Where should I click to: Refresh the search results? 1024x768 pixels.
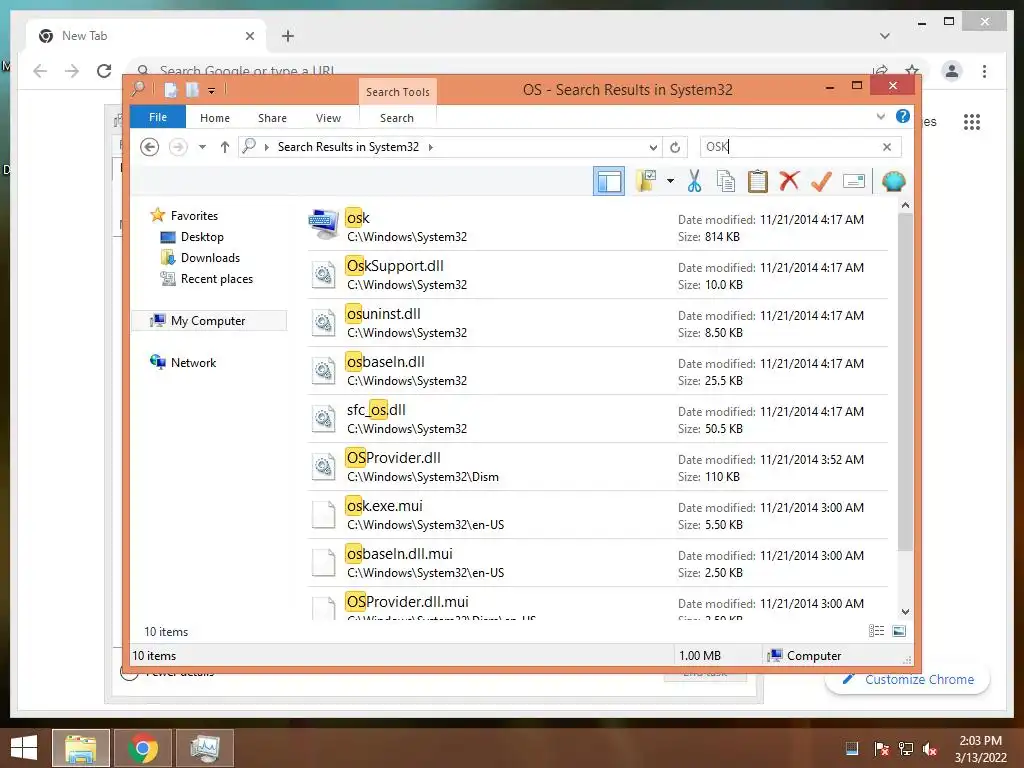coord(675,148)
